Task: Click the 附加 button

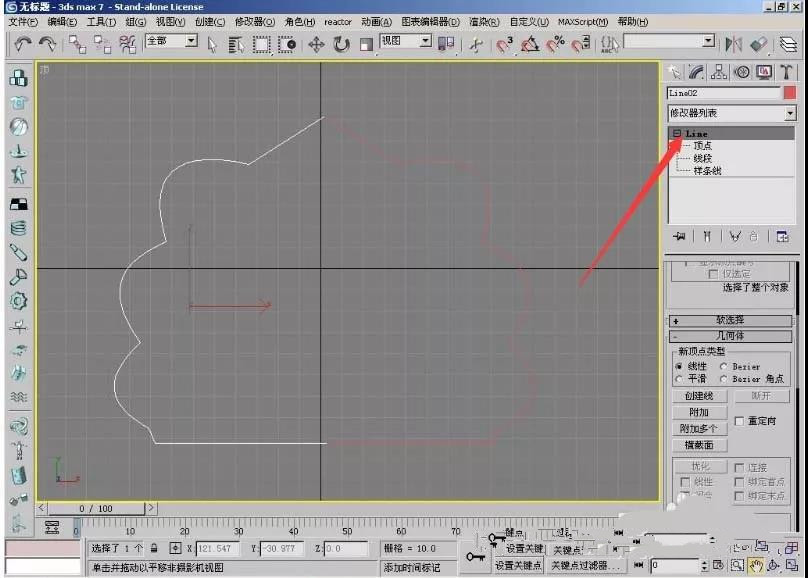Action: point(699,412)
